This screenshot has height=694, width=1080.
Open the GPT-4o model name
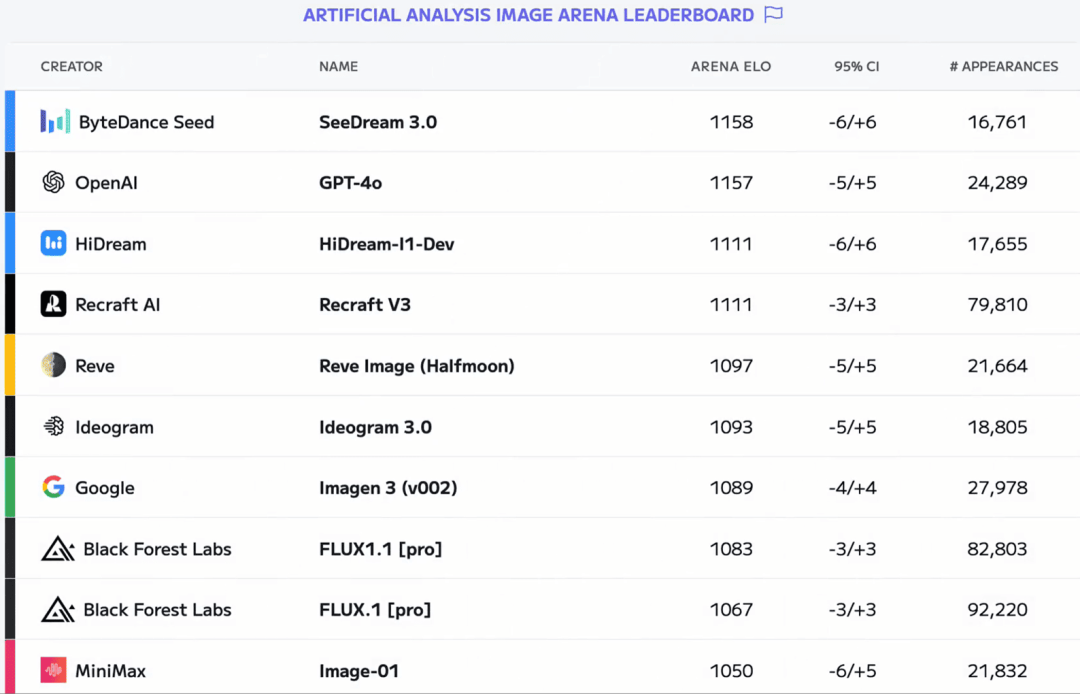click(x=351, y=182)
